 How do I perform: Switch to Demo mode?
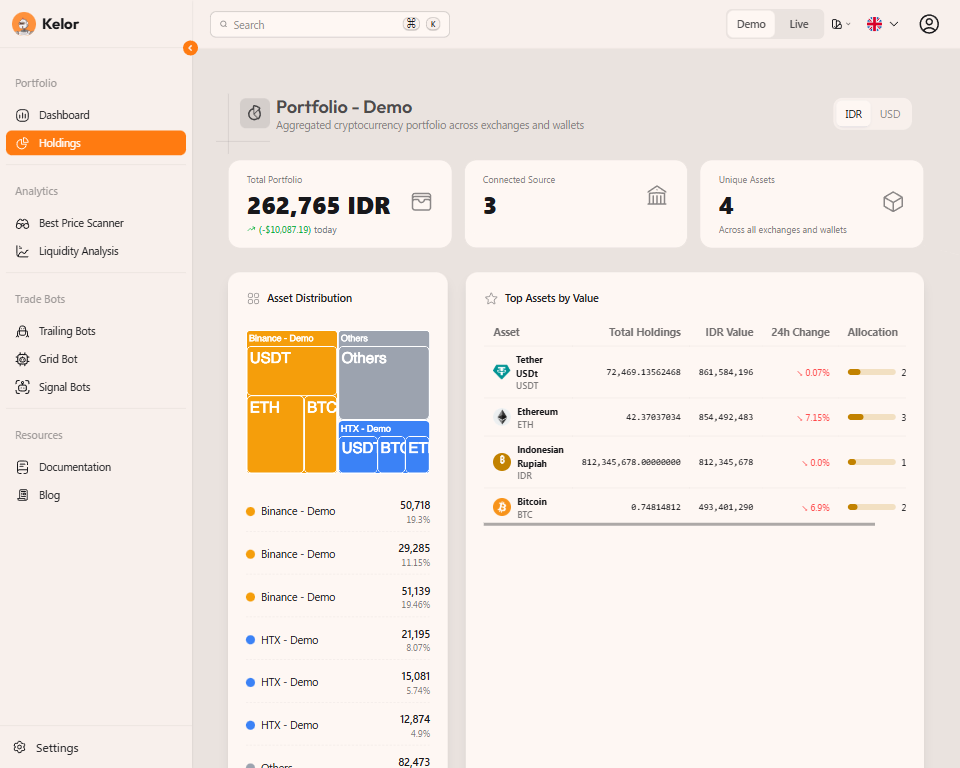pos(751,24)
